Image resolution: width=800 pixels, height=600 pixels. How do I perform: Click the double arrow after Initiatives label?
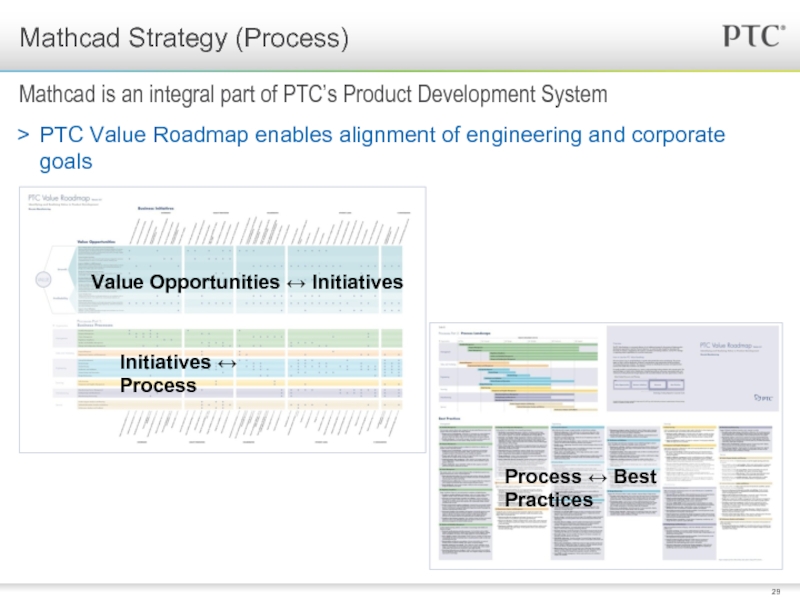[227, 364]
